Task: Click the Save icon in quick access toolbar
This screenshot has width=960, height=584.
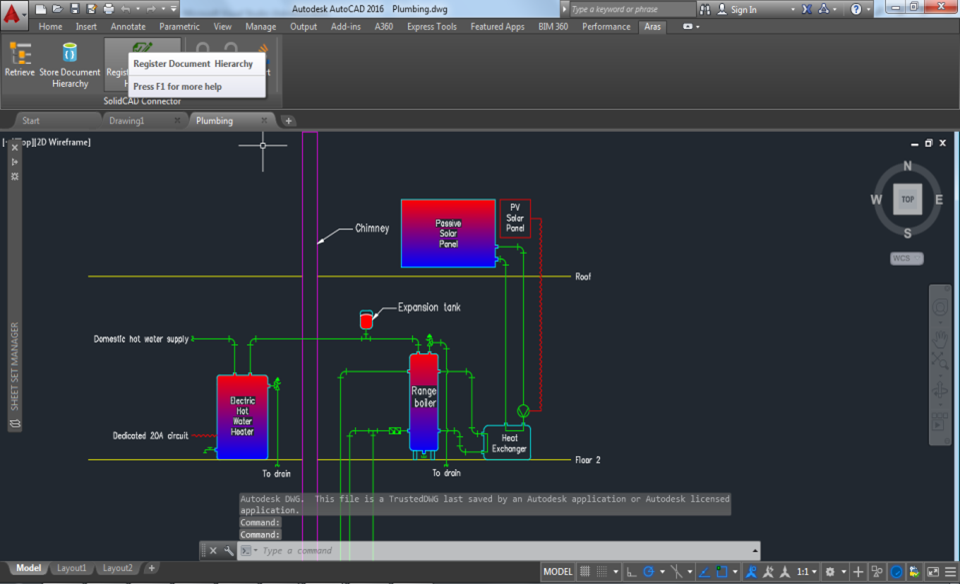Action: coord(75,9)
